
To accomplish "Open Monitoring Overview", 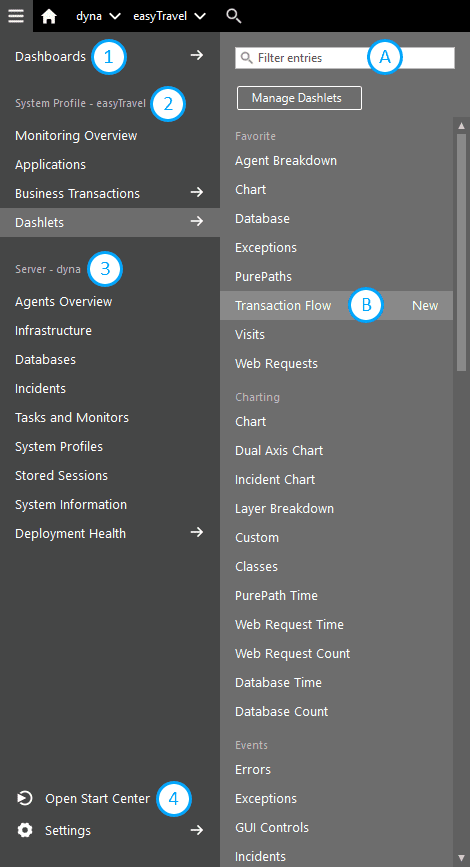I will tap(76, 135).
